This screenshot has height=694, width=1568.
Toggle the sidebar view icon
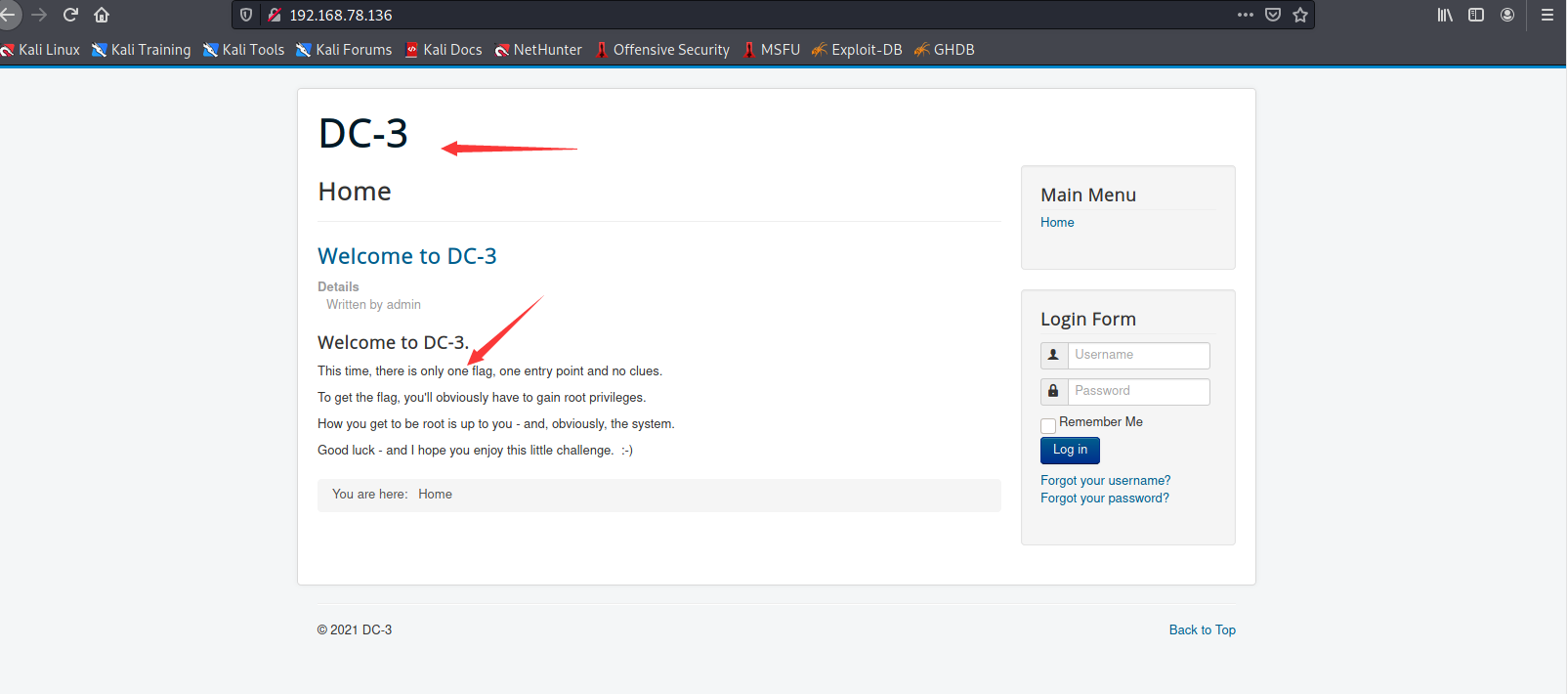(x=1476, y=15)
